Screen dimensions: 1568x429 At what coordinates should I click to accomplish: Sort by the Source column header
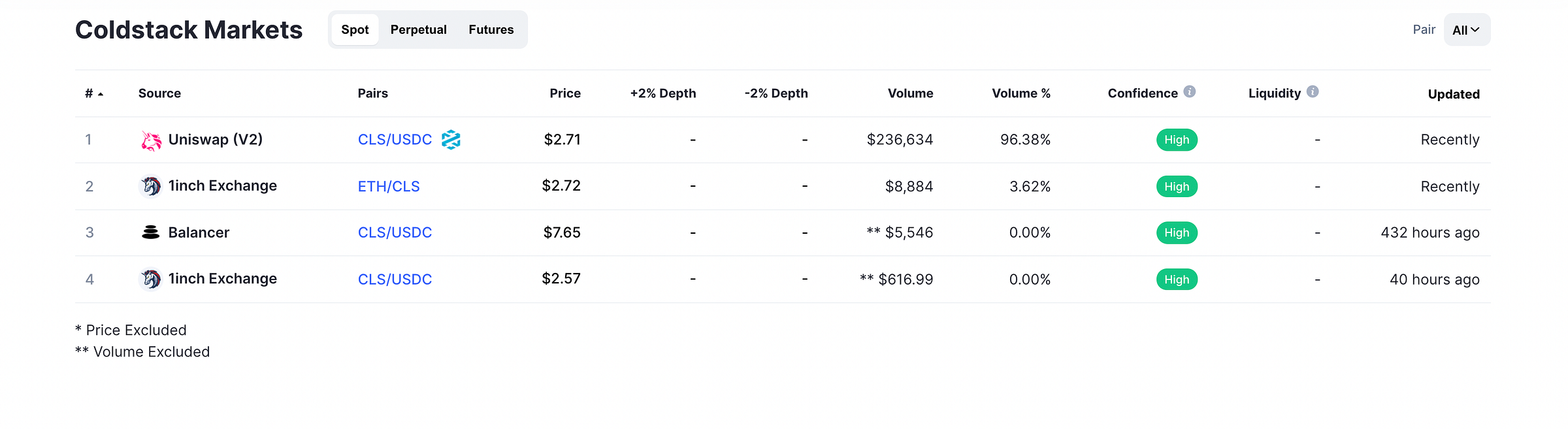coord(159,93)
